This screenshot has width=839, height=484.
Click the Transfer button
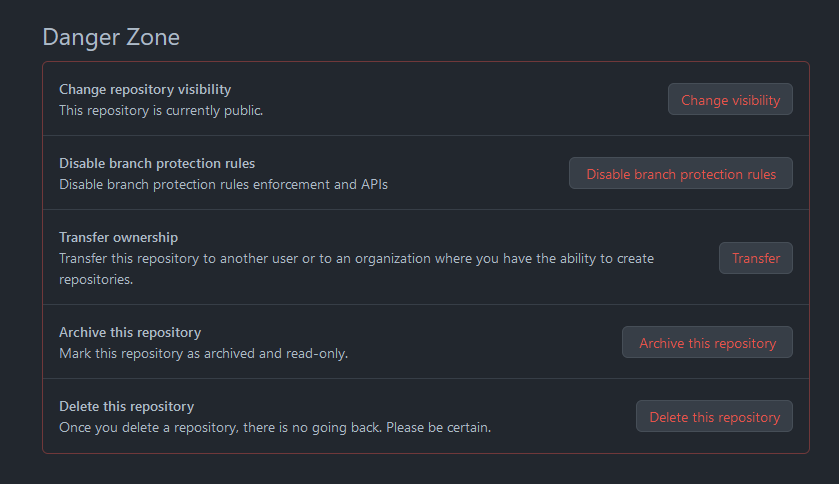pyautogui.click(x=756, y=258)
